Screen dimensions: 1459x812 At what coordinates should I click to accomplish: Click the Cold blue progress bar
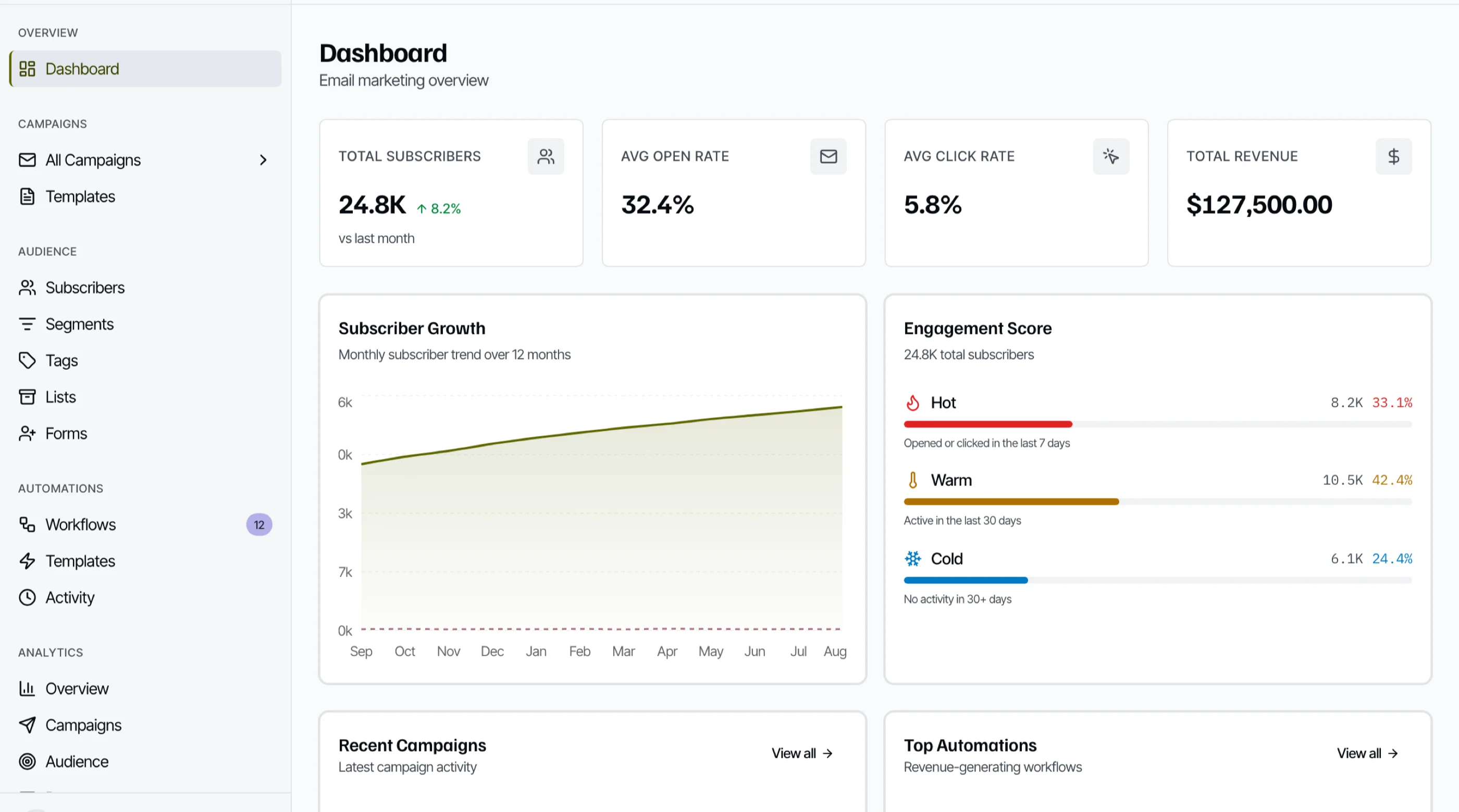(x=966, y=580)
